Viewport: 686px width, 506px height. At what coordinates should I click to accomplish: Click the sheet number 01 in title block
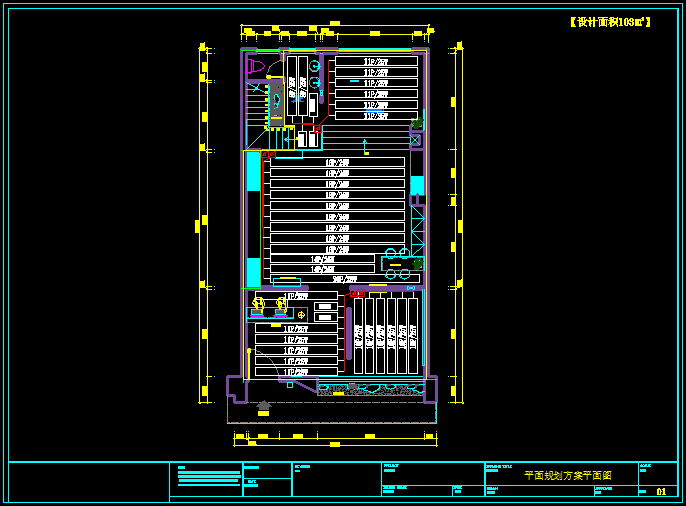click(x=661, y=491)
